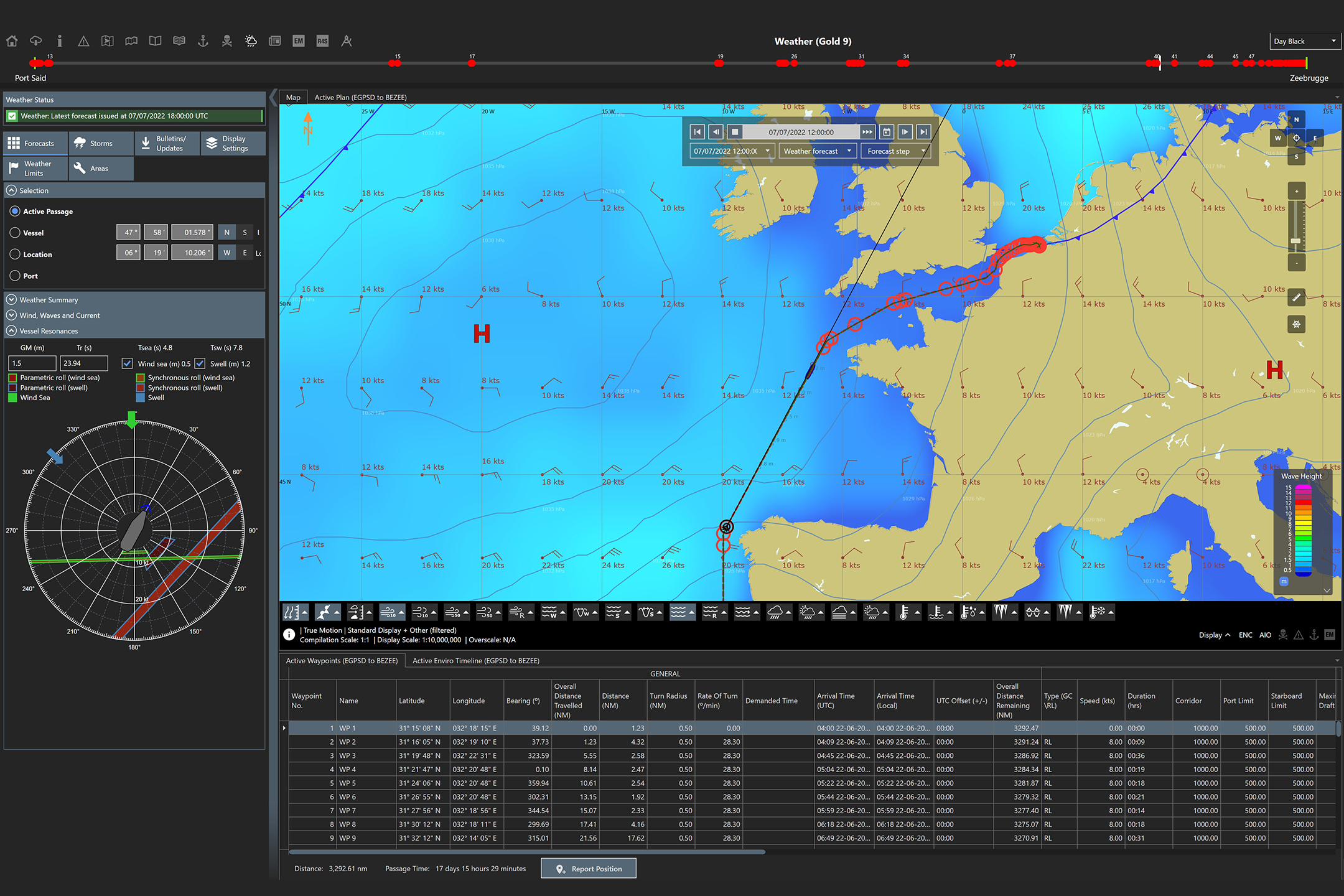Open Display Settings
1344x896 pixels.
[233, 144]
